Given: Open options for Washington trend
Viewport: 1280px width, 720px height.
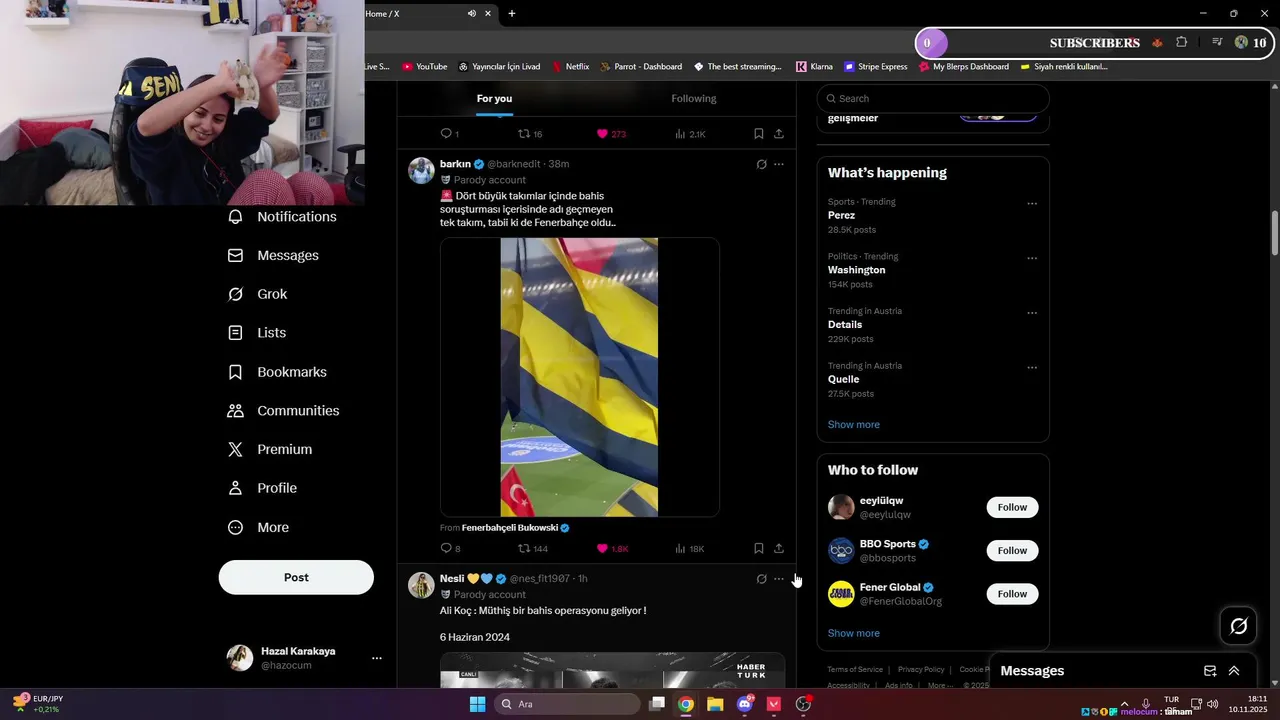Looking at the screenshot, I should [1032, 258].
